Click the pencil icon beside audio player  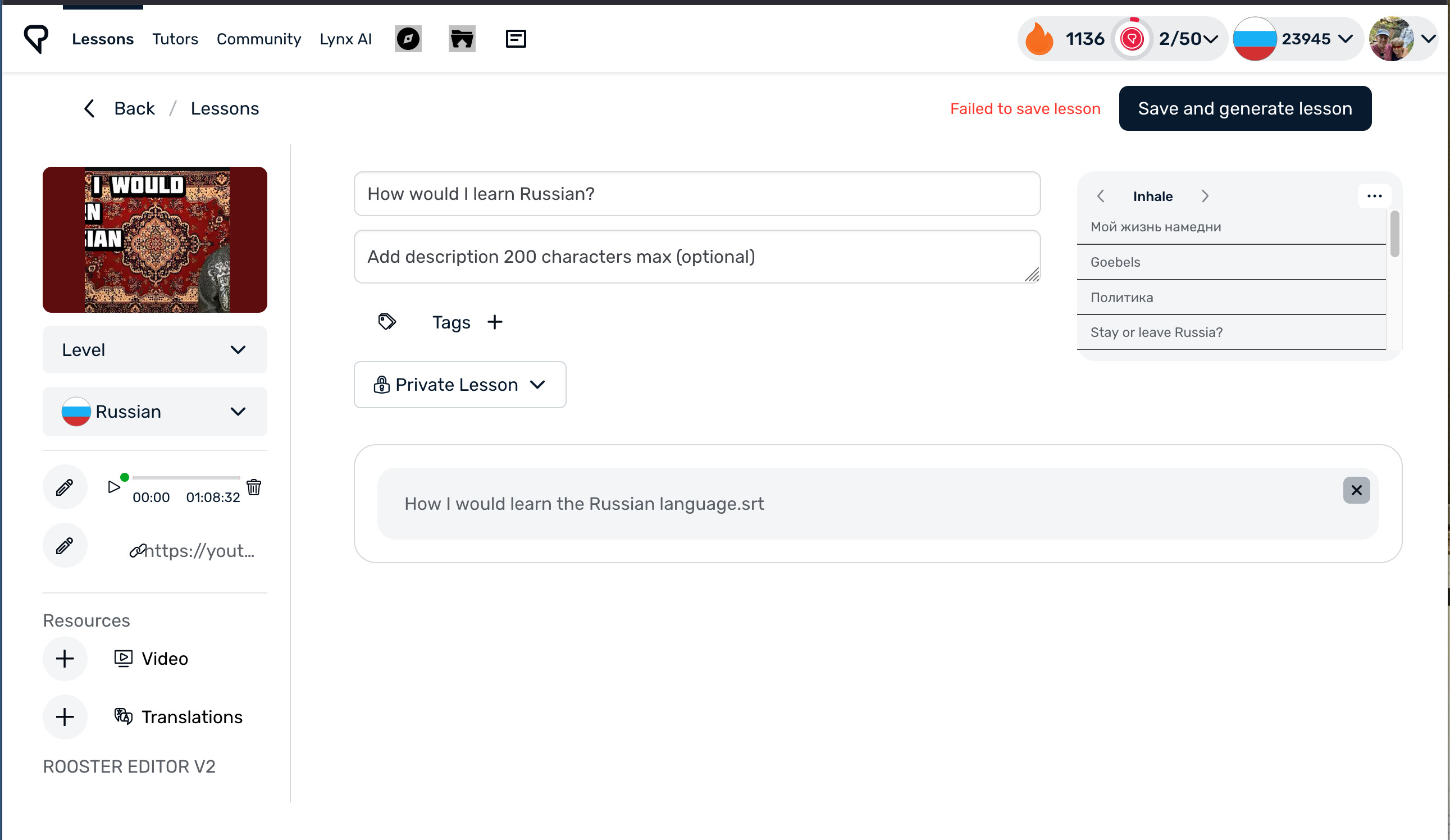coord(65,487)
